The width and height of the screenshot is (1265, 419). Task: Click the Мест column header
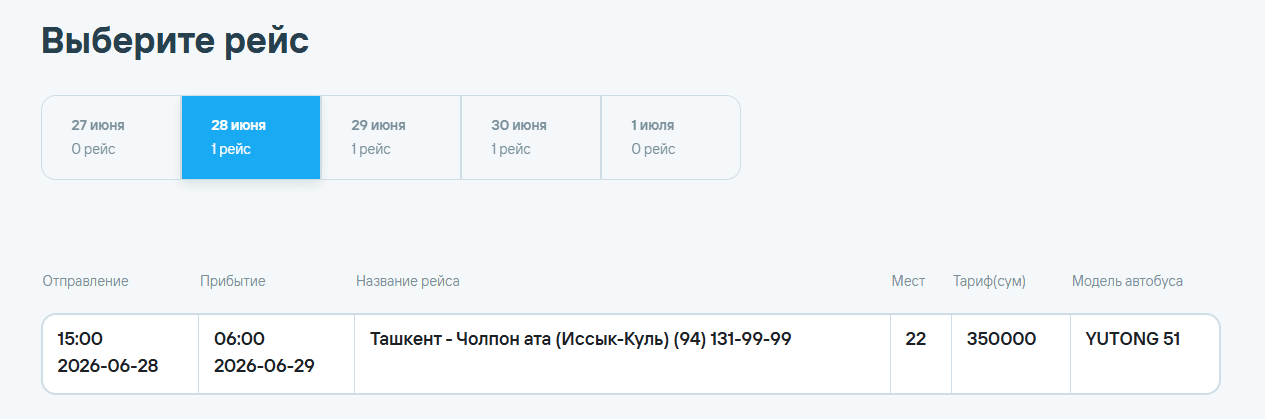click(909, 282)
